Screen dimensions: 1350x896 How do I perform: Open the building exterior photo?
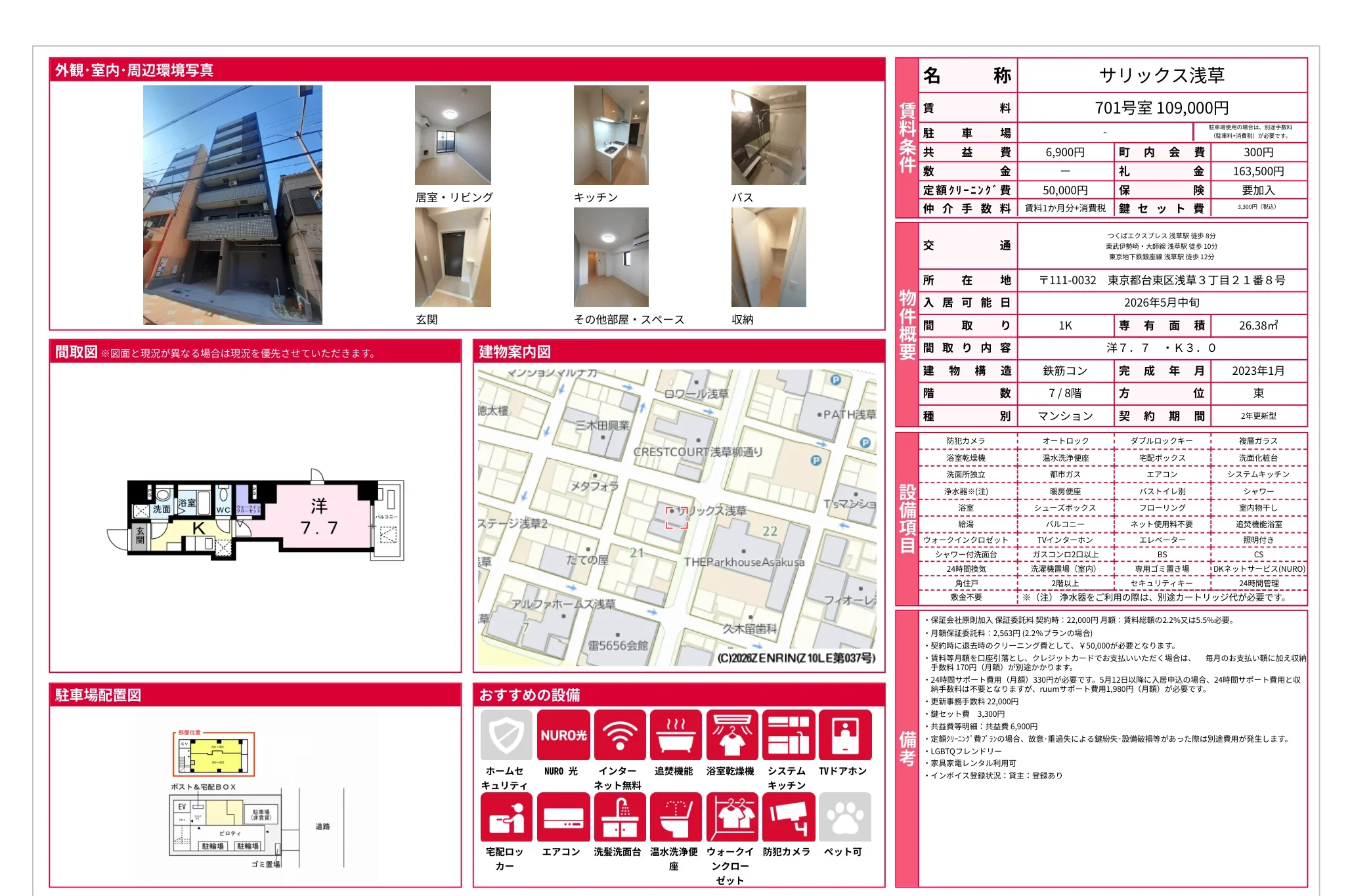coord(232,205)
